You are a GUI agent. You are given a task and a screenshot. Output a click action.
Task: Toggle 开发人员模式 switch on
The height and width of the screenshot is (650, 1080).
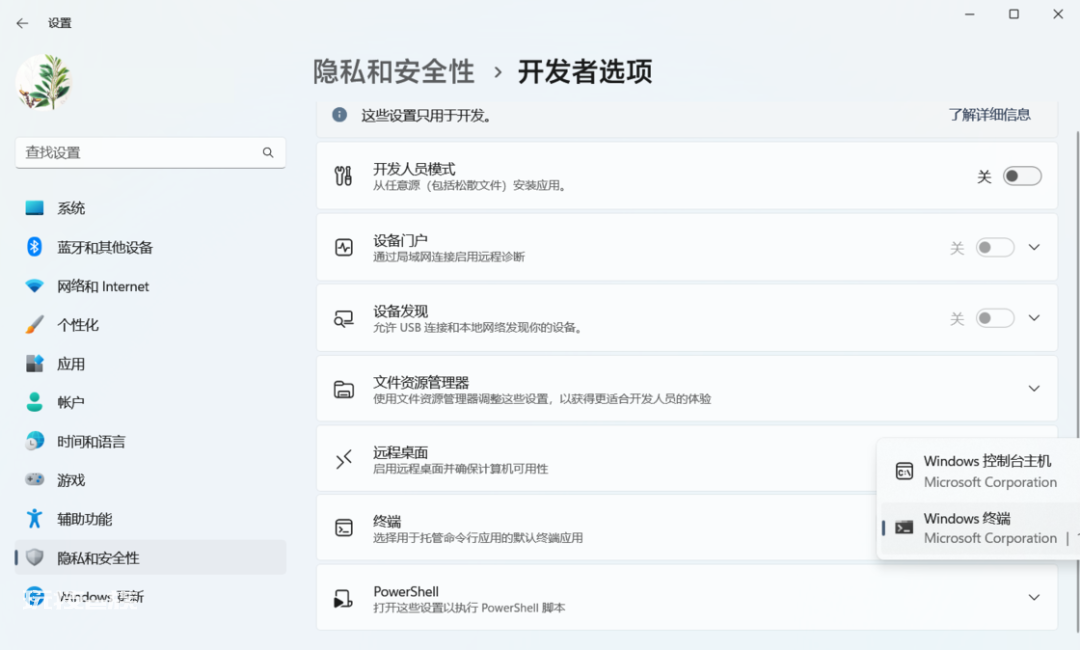point(1022,176)
